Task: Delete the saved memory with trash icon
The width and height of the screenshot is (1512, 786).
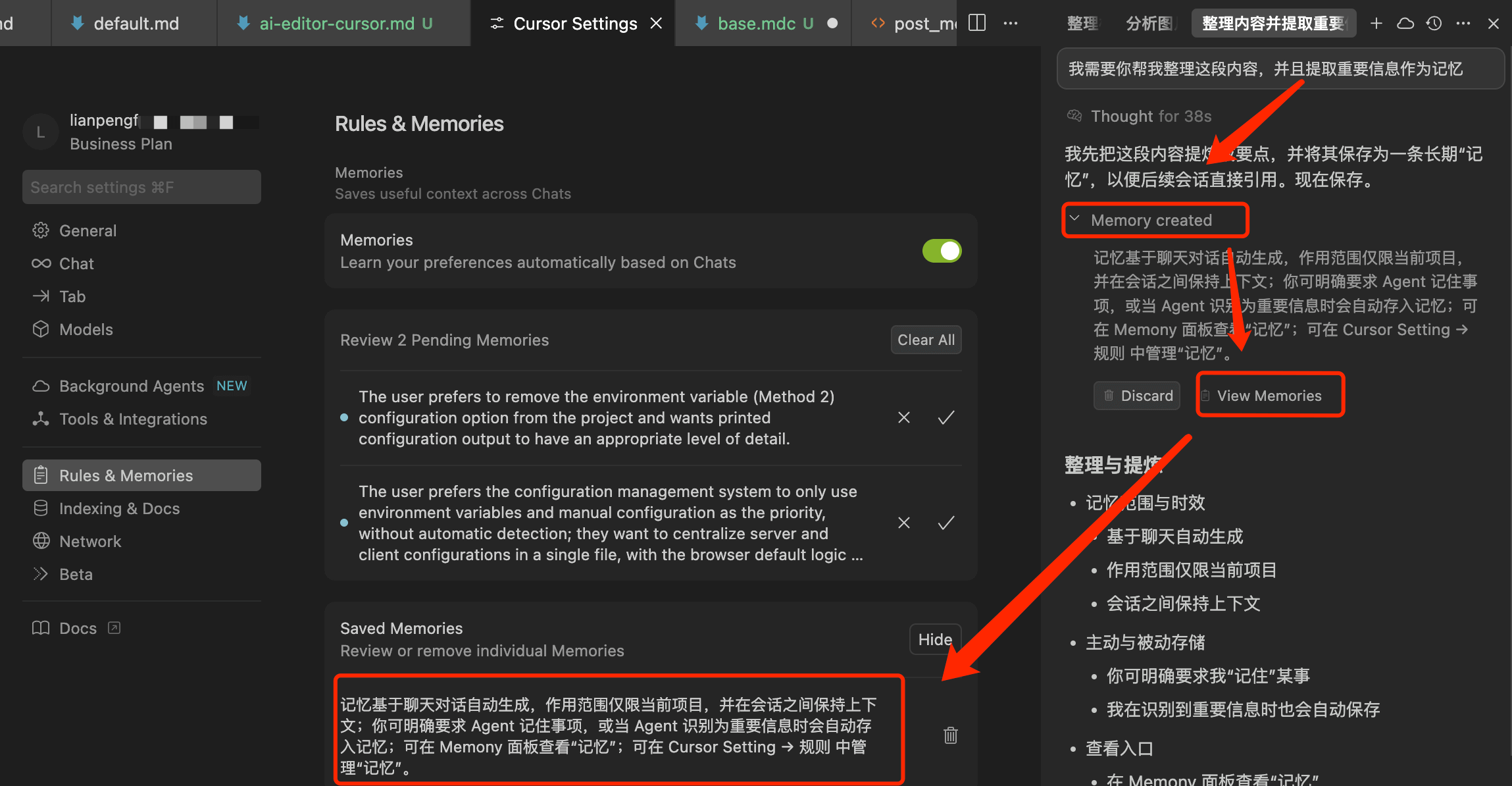Action: click(951, 735)
